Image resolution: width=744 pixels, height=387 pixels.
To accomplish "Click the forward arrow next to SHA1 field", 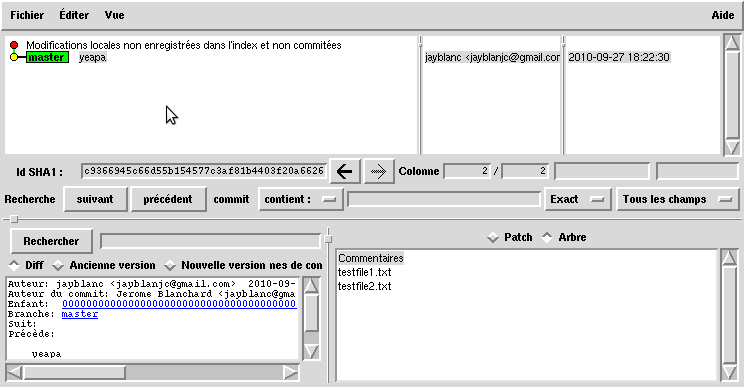I will coord(379,171).
